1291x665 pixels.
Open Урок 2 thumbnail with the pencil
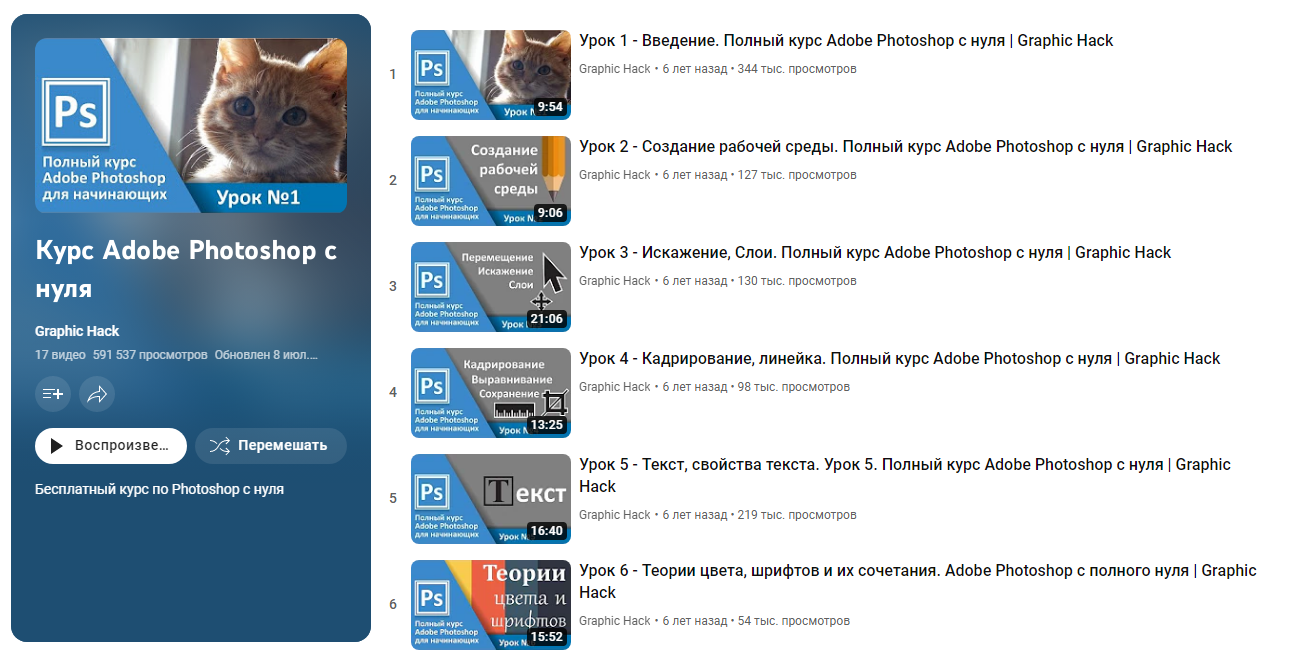tap(491, 181)
